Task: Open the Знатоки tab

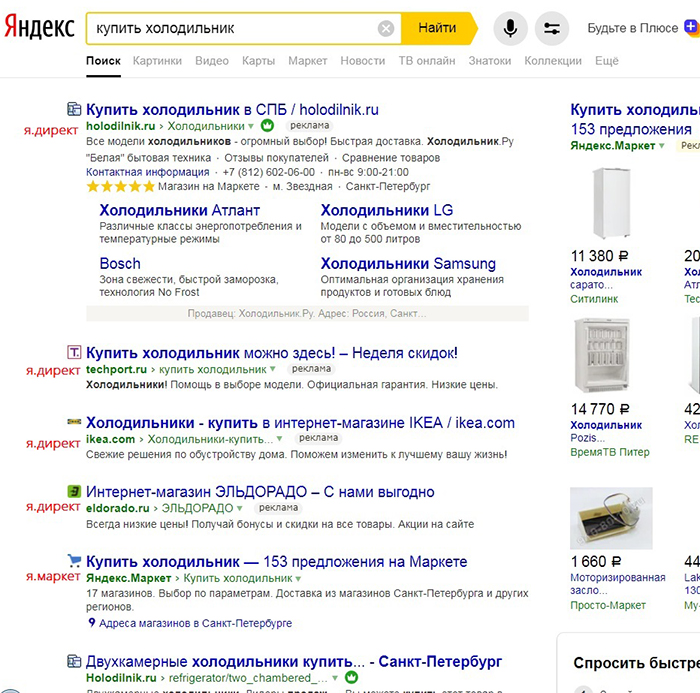Action: [490, 61]
